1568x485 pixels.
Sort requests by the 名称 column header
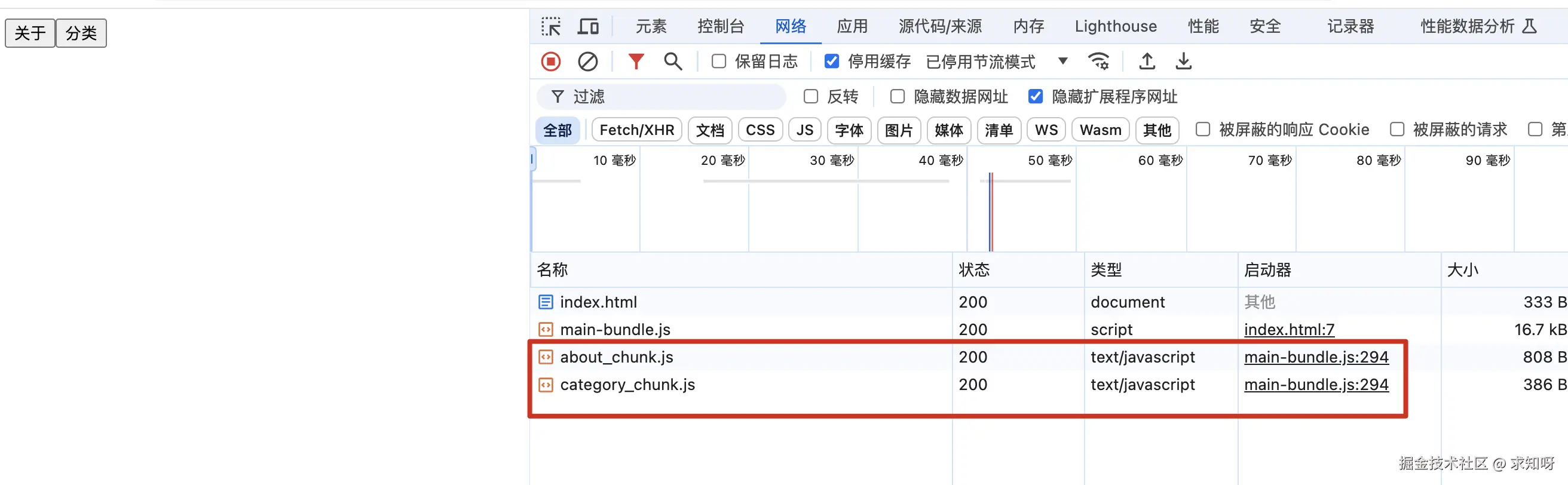[741, 269]
